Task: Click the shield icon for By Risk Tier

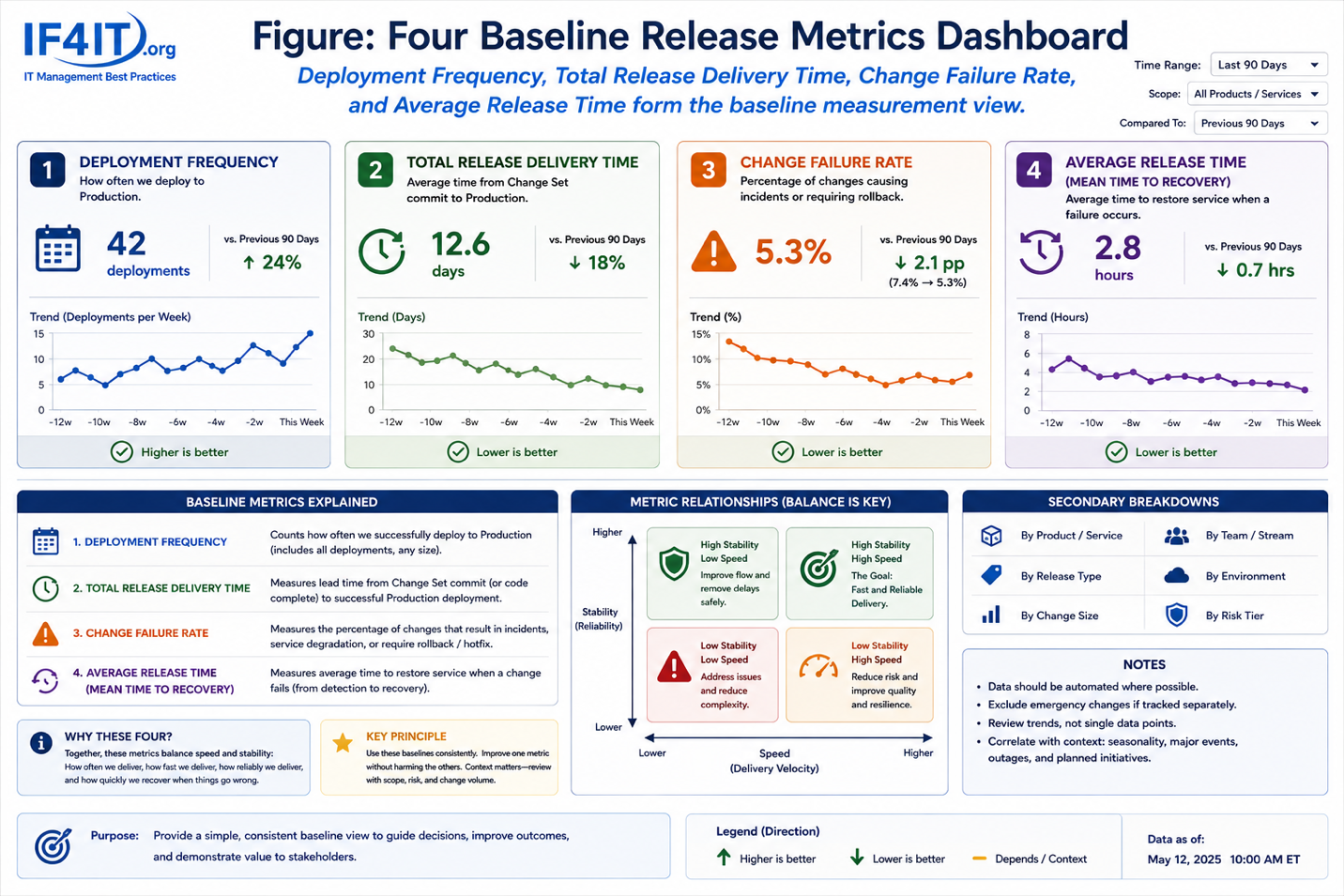Action: [1176, 615]
